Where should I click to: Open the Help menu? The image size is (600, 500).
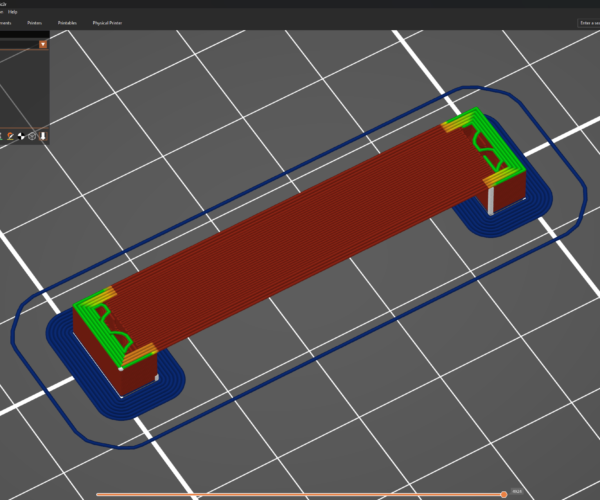(12, 12)
